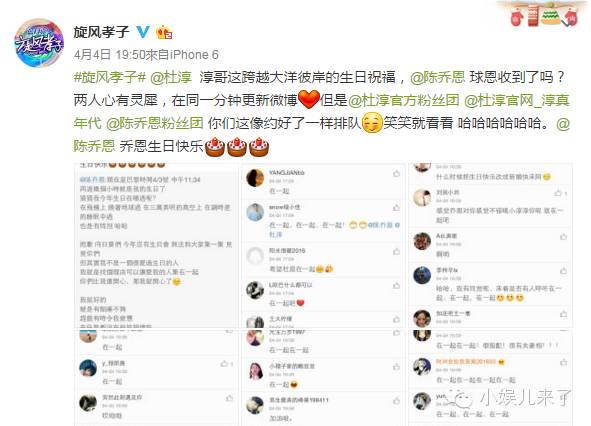
Task: Click the membership crown icon beside the badge
Action: tap(164, 32)
